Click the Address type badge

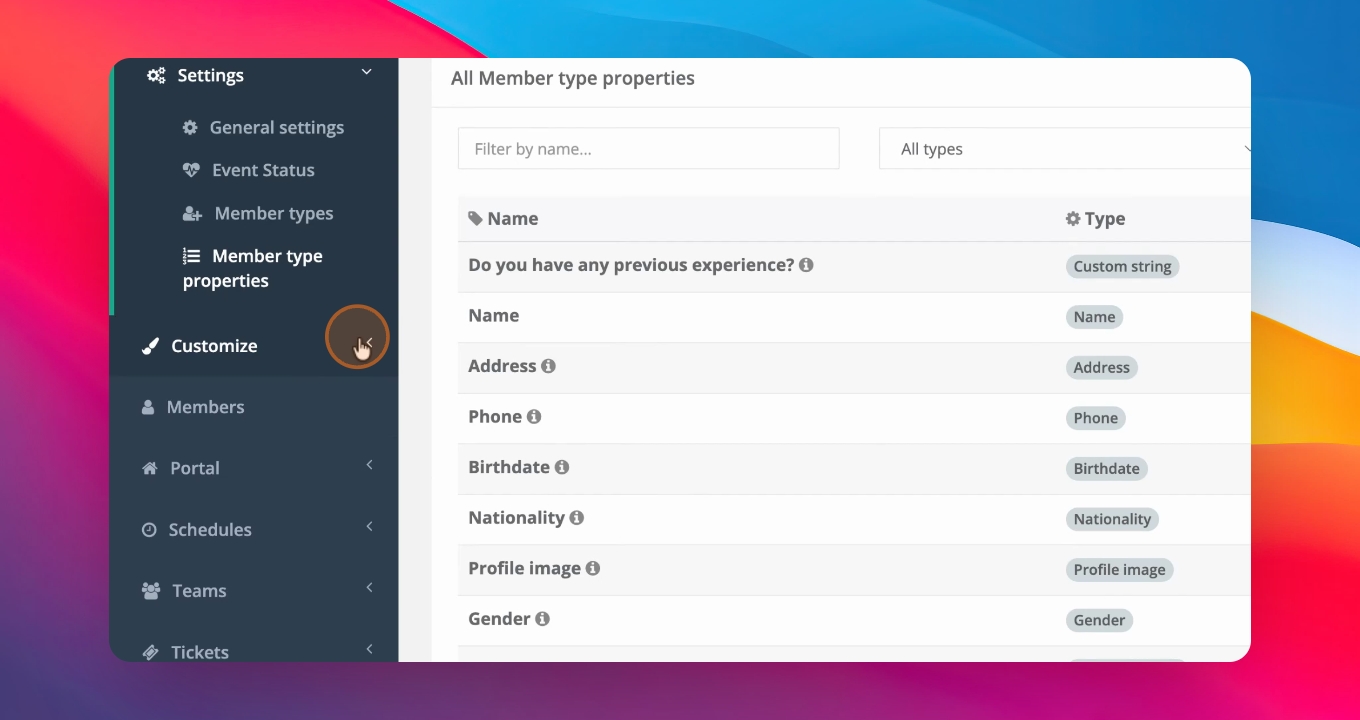(1101, 368)
